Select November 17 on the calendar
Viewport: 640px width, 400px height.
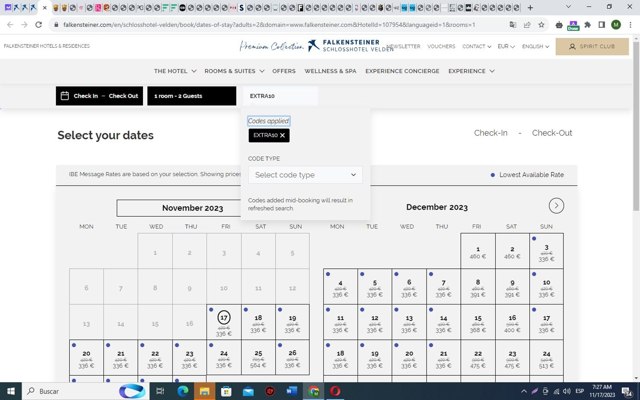pos(224,322)
